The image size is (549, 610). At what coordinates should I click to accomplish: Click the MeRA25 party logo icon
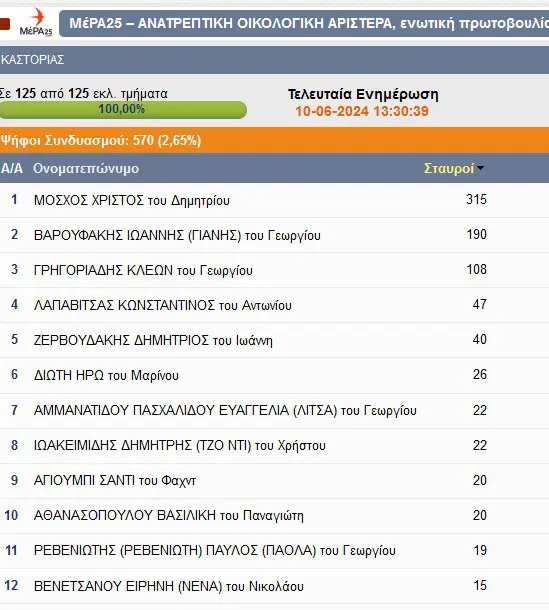click(36, 23)
